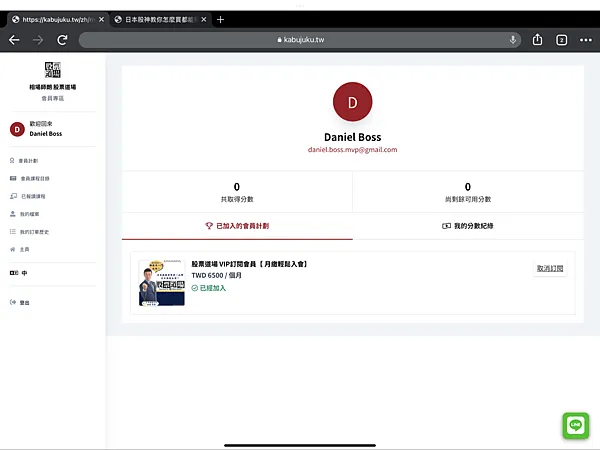Image resolution: width=600 pixels, height=450 pixels.
Task: Go to 主頁 home in the sidebar
Action: click(20, 249)
